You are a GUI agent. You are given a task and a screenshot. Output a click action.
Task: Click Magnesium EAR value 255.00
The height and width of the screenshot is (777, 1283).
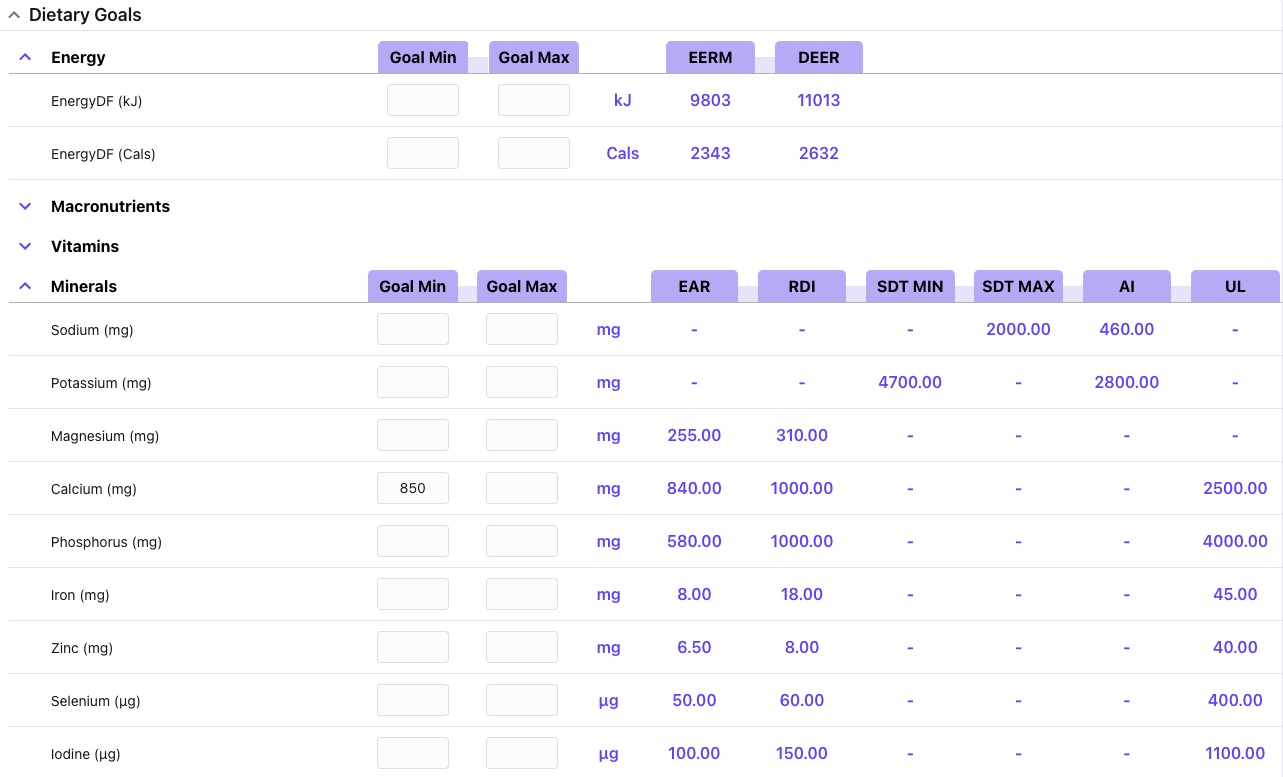tap(694, 435)
